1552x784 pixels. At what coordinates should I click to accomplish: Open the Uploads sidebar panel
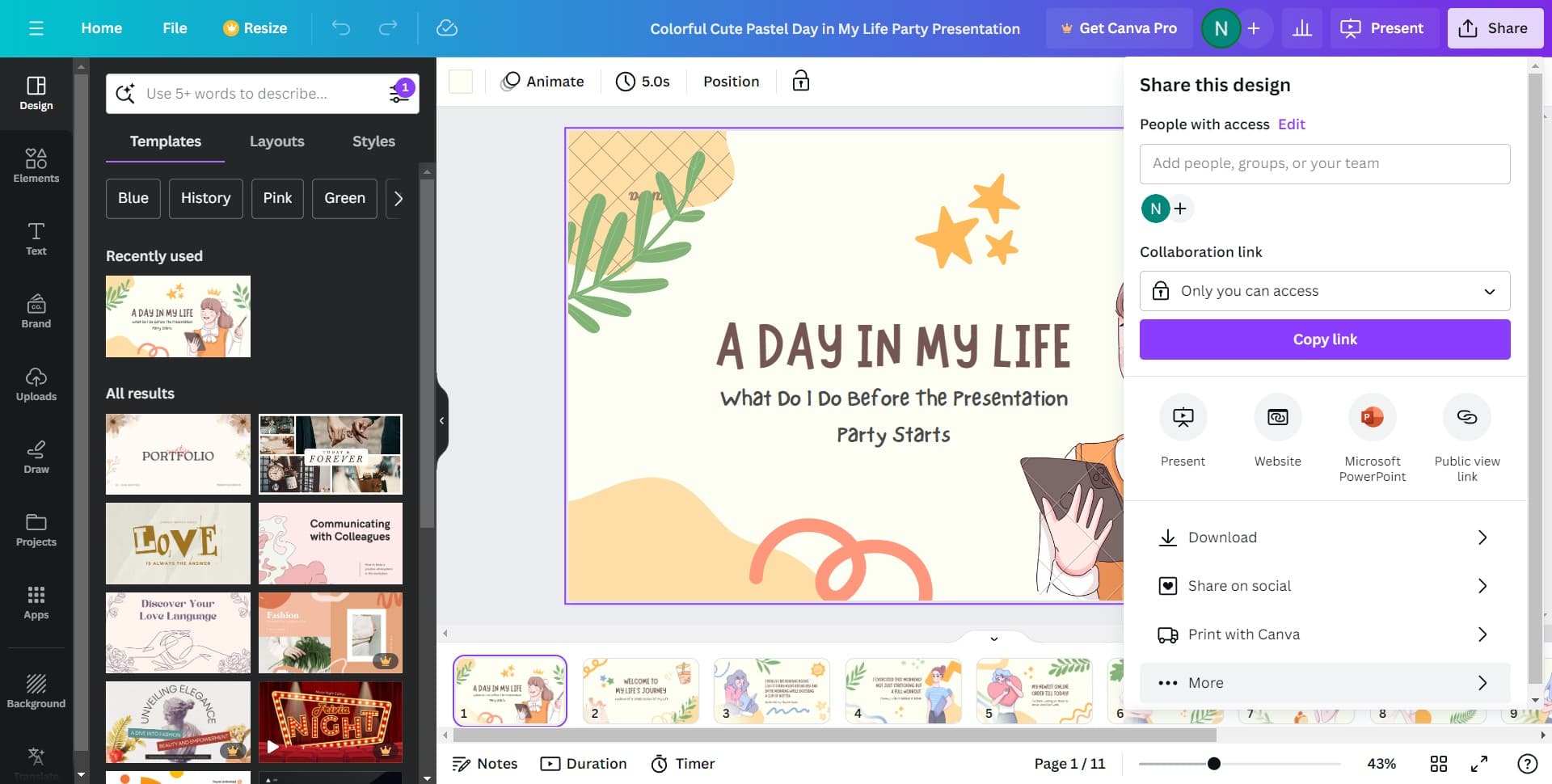(36, 383)
